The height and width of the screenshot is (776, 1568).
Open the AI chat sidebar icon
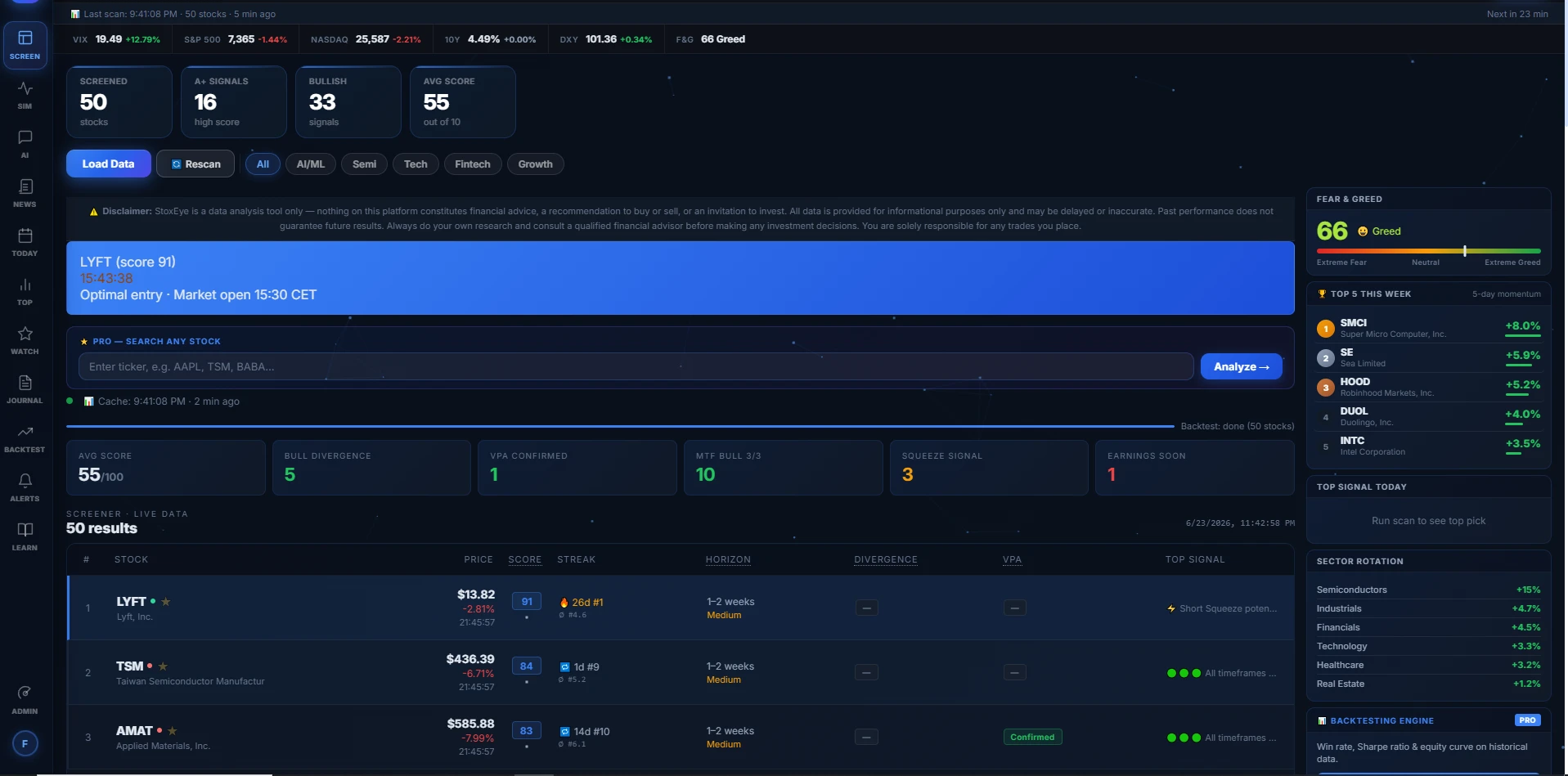tap(25, 144)
